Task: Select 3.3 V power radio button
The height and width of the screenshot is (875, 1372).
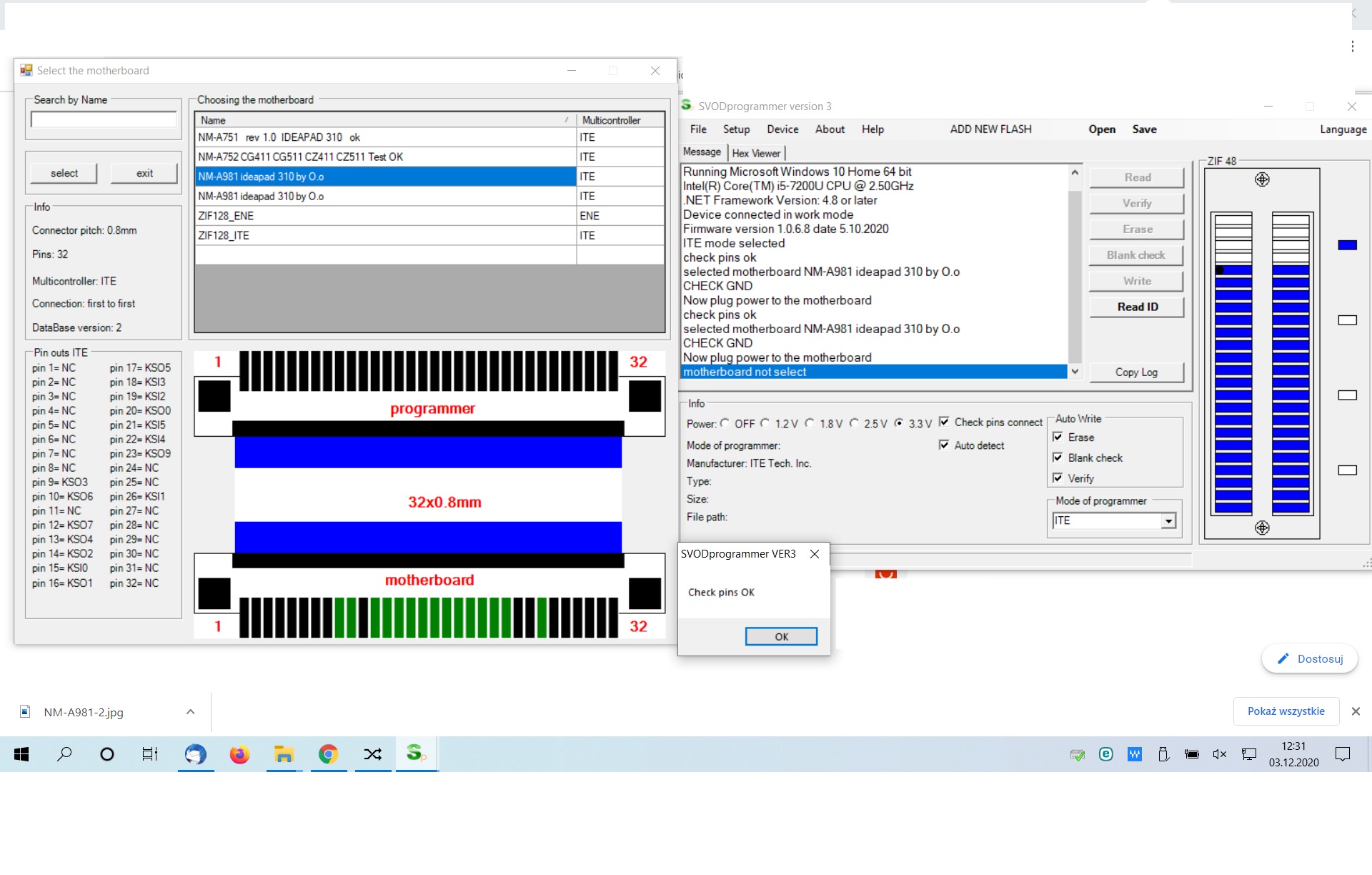Action: [x=899, y=423]
